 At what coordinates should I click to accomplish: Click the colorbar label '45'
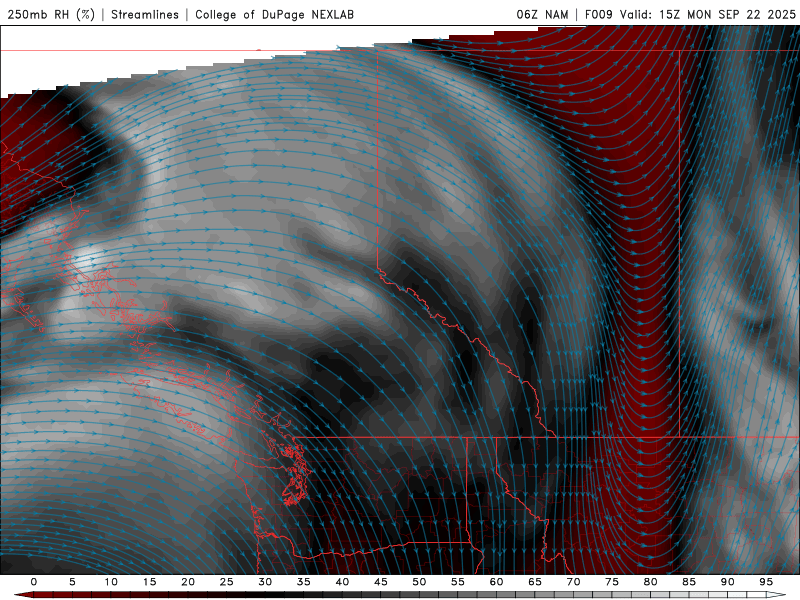[381, 582]
